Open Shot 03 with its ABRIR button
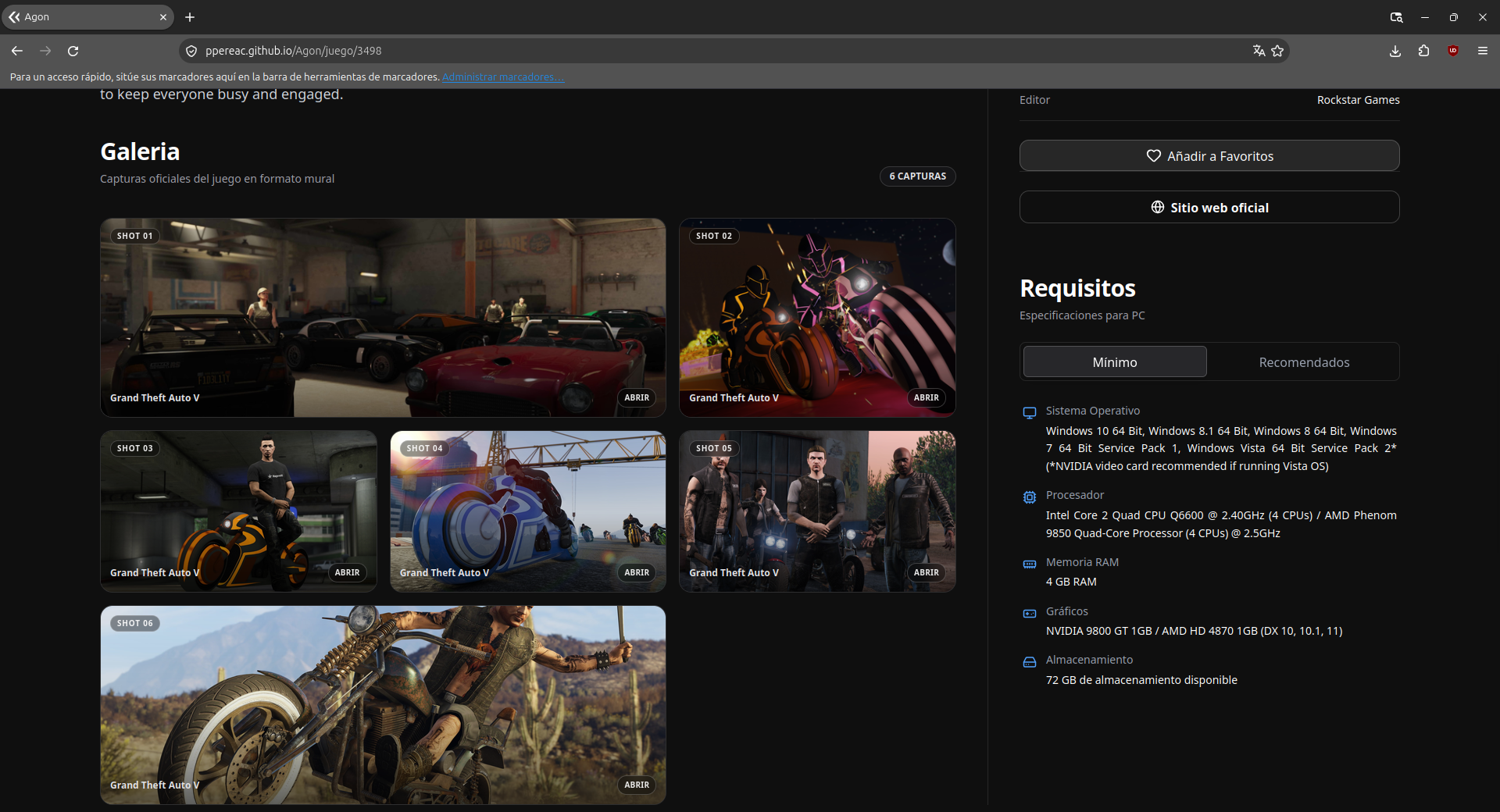The width and height of the screenshot is (1500, 812). 348,573
